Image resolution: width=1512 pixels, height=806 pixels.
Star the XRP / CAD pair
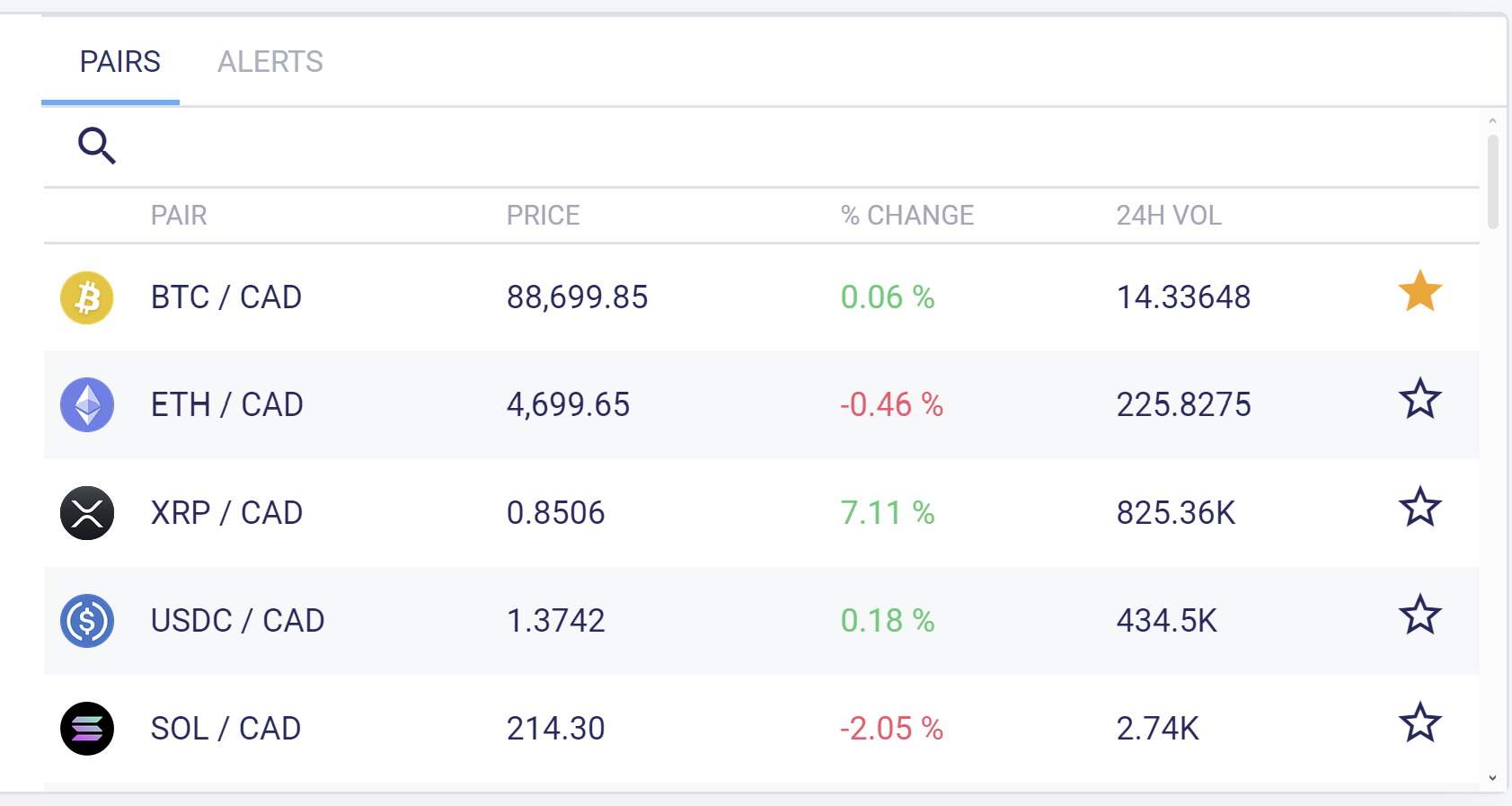[1419, 508]
